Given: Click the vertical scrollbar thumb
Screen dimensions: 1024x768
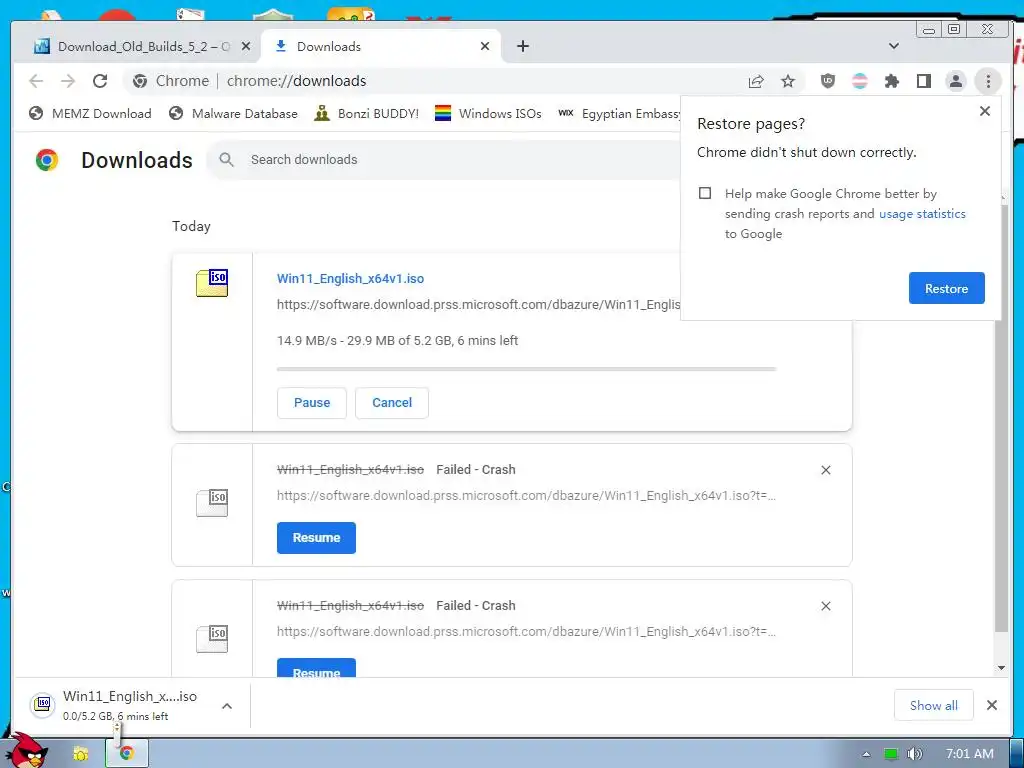Looking at the screenshot, I should tap(1001, 418).
